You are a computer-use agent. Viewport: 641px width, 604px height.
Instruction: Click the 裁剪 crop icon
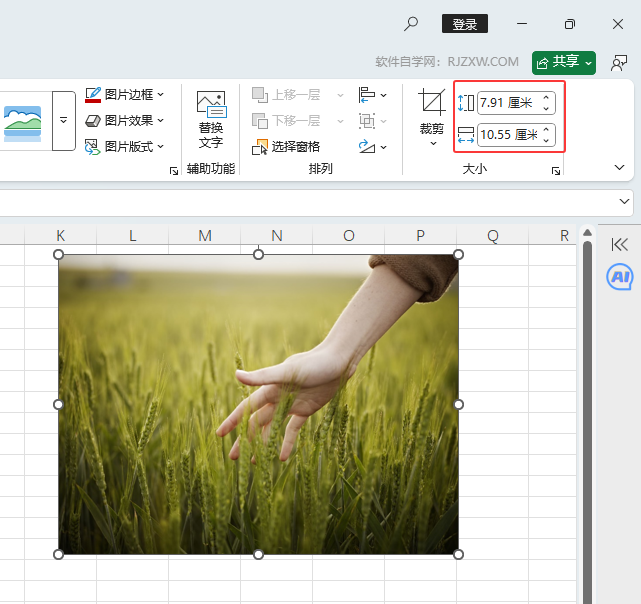click(x=432, y=102)
